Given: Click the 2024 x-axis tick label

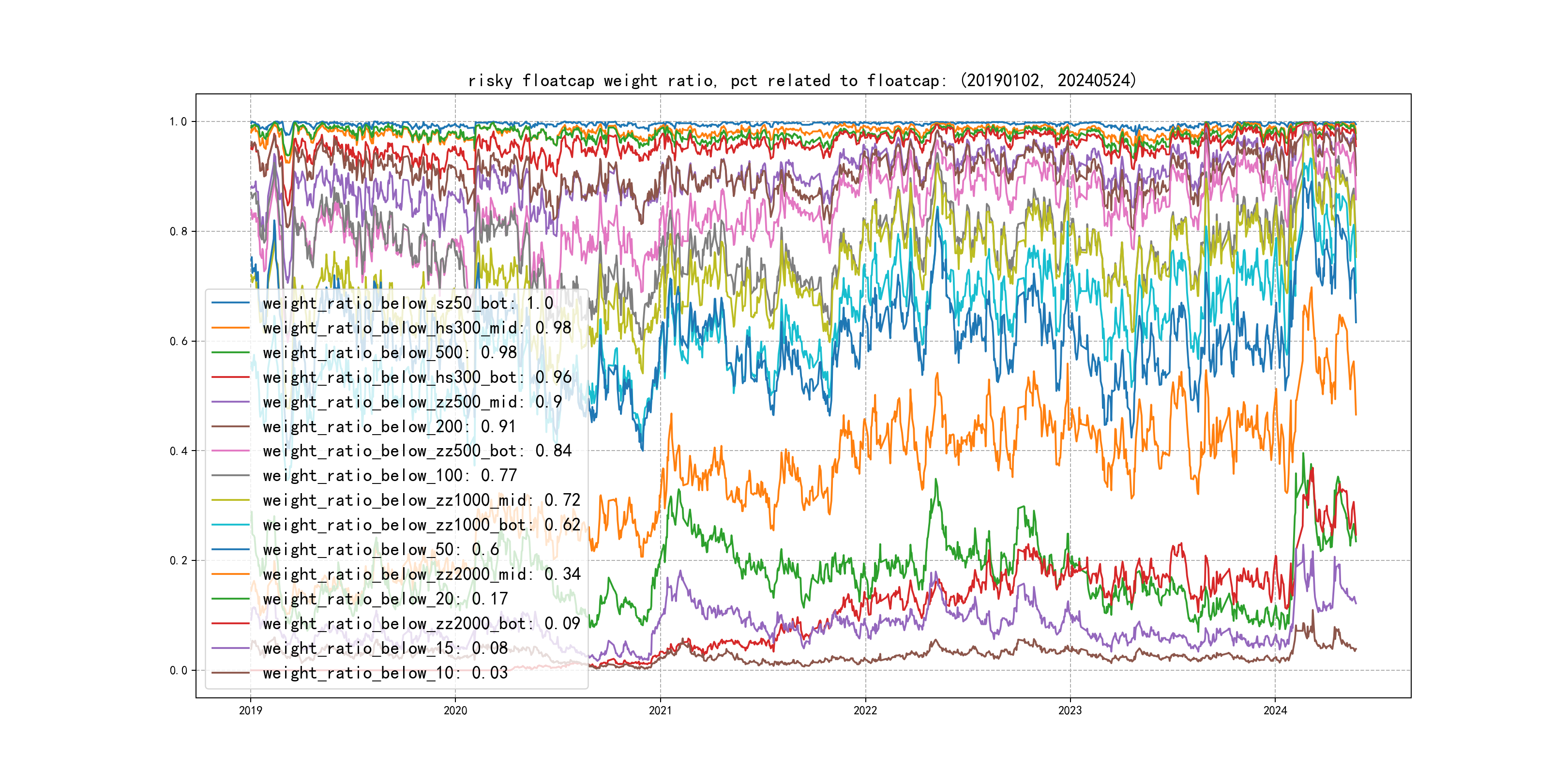Looking at the screenshot, I should [1275, 710].
